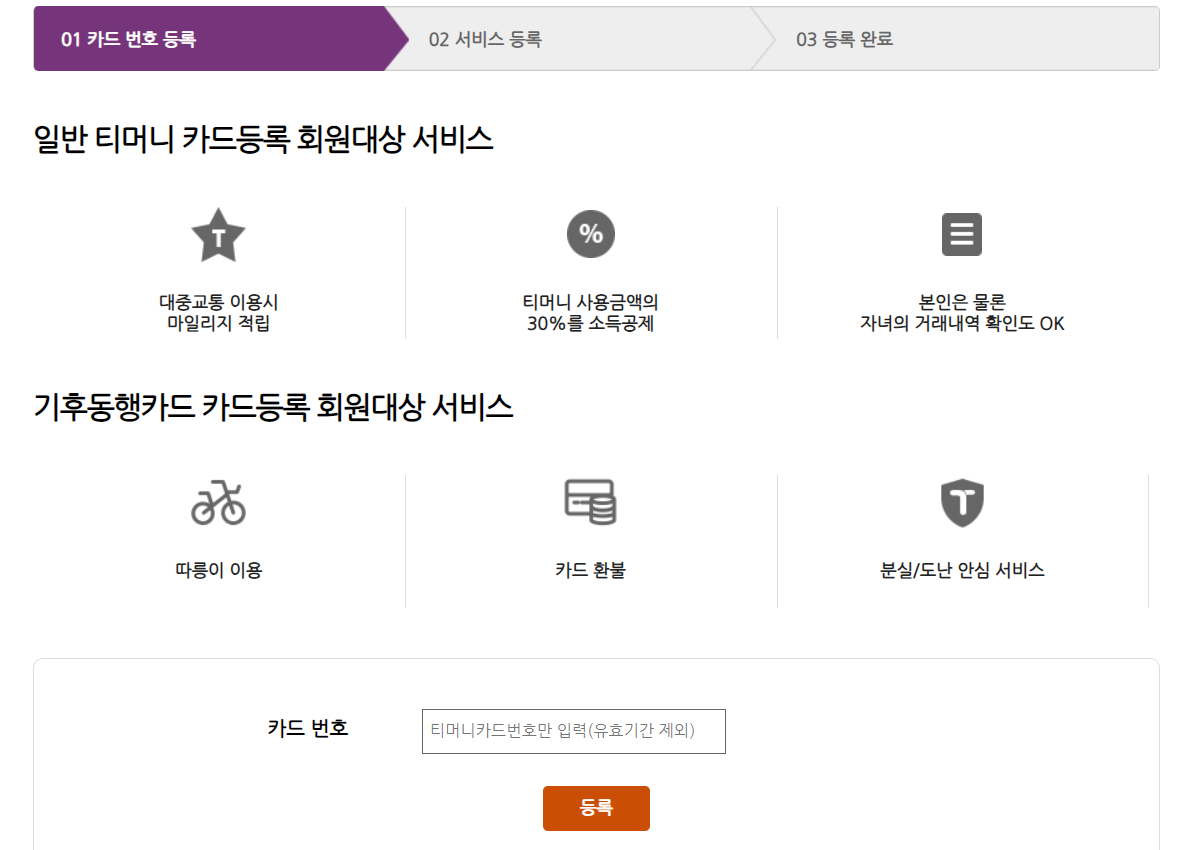Click heading 기후동행카드 카드등록 회원대상 서비스
1191x850 pixels.
[x=273, y=406]
